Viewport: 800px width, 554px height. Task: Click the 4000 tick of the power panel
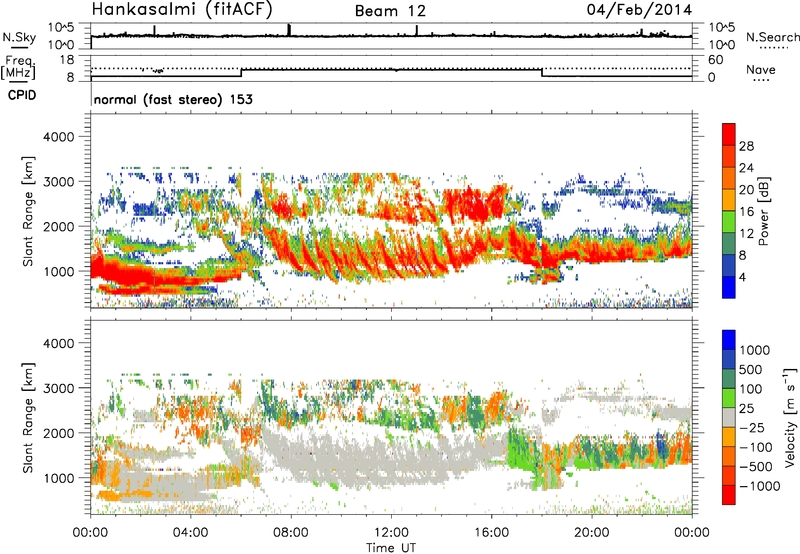(x=59, y=137)
